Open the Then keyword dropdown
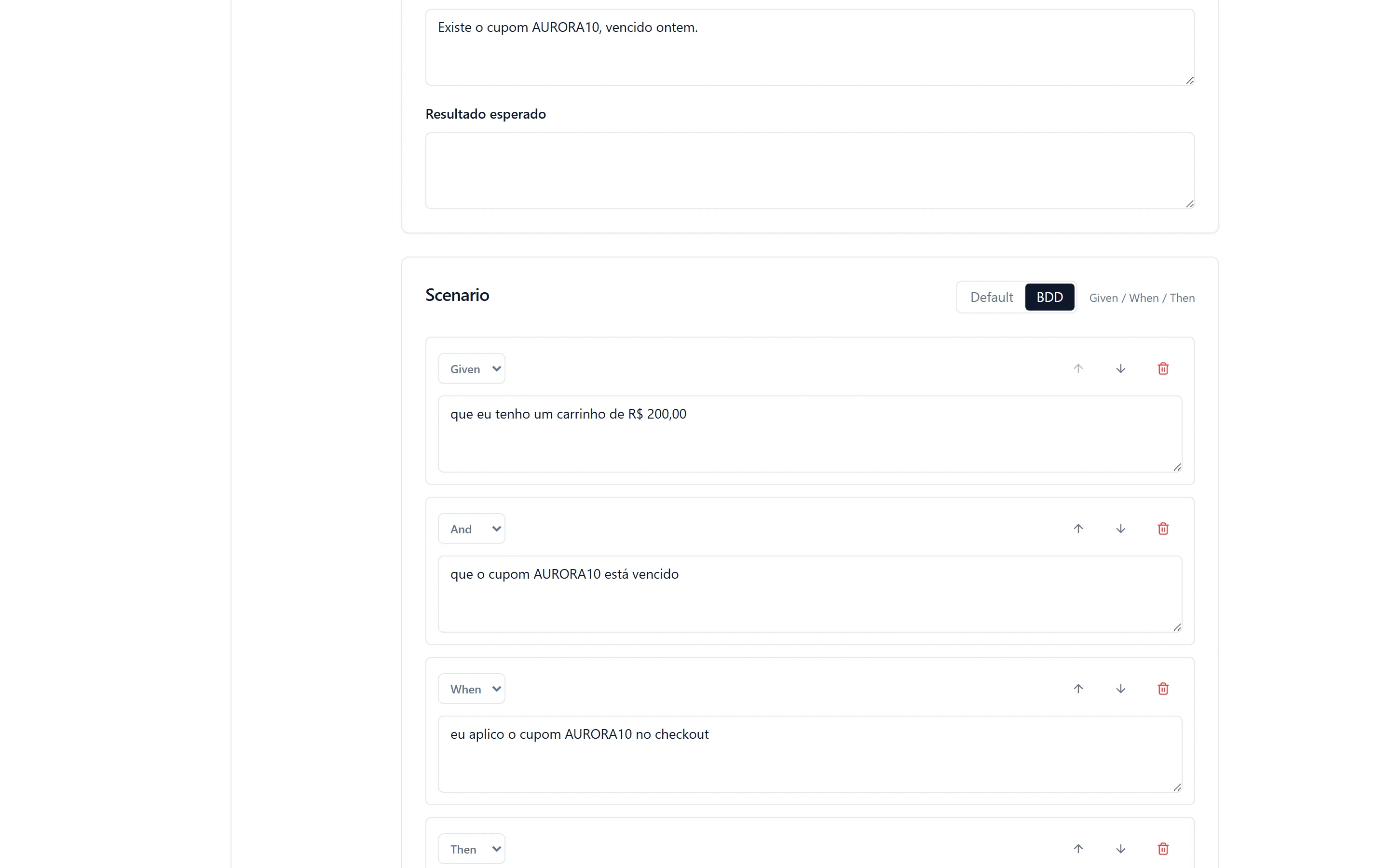This screenshot has height=868, width=1389. [x=471, y=849]
